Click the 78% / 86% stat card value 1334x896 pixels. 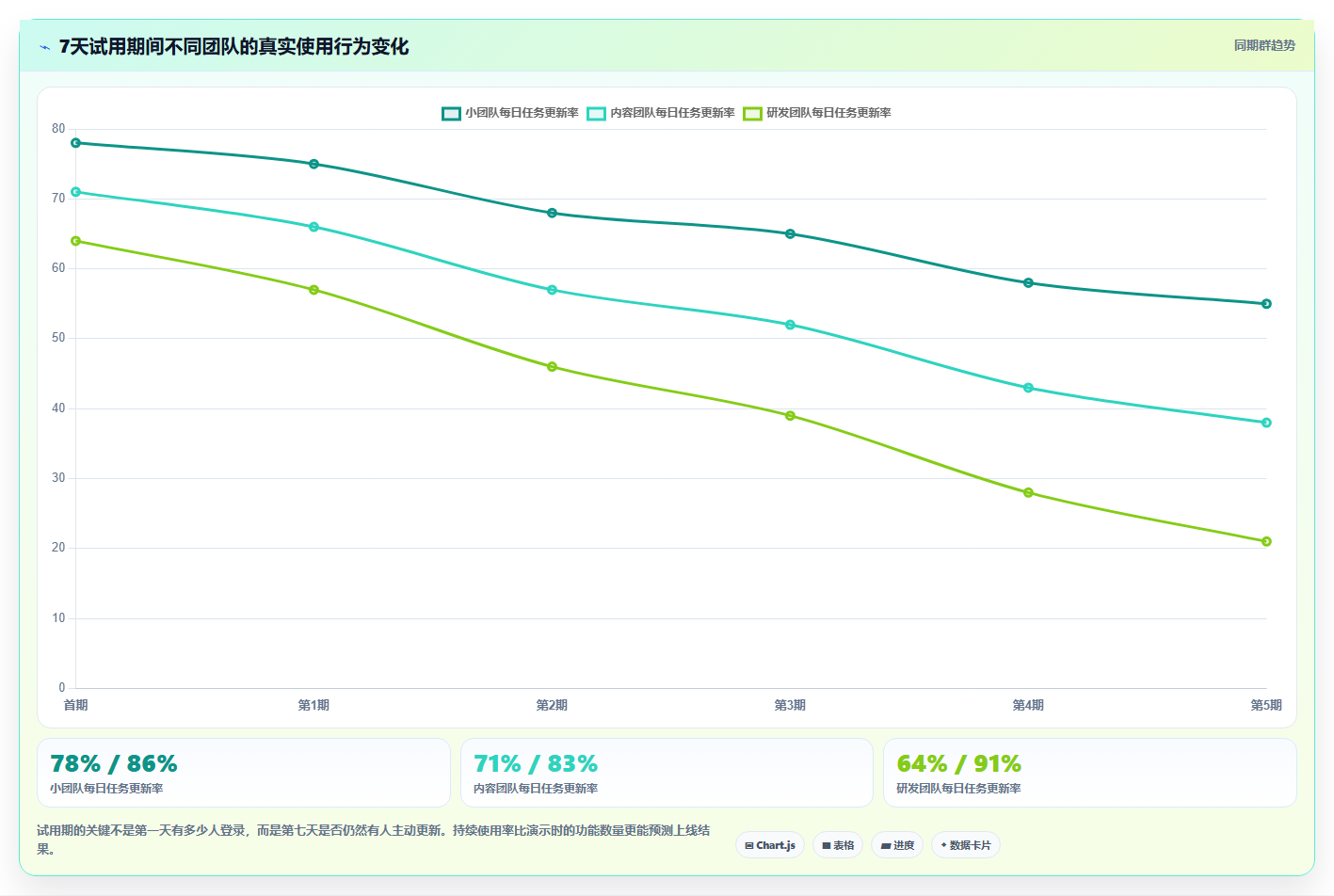[x=114, y=763]
